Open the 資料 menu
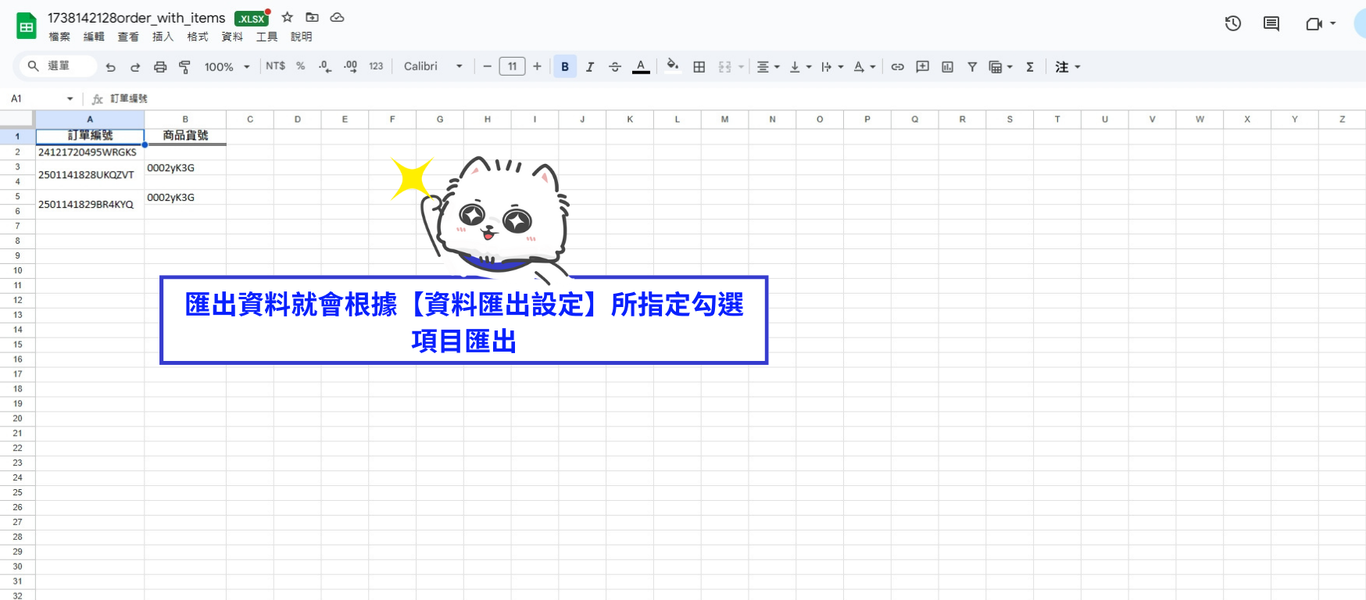 pyautogui.click(x=232, y=37)
